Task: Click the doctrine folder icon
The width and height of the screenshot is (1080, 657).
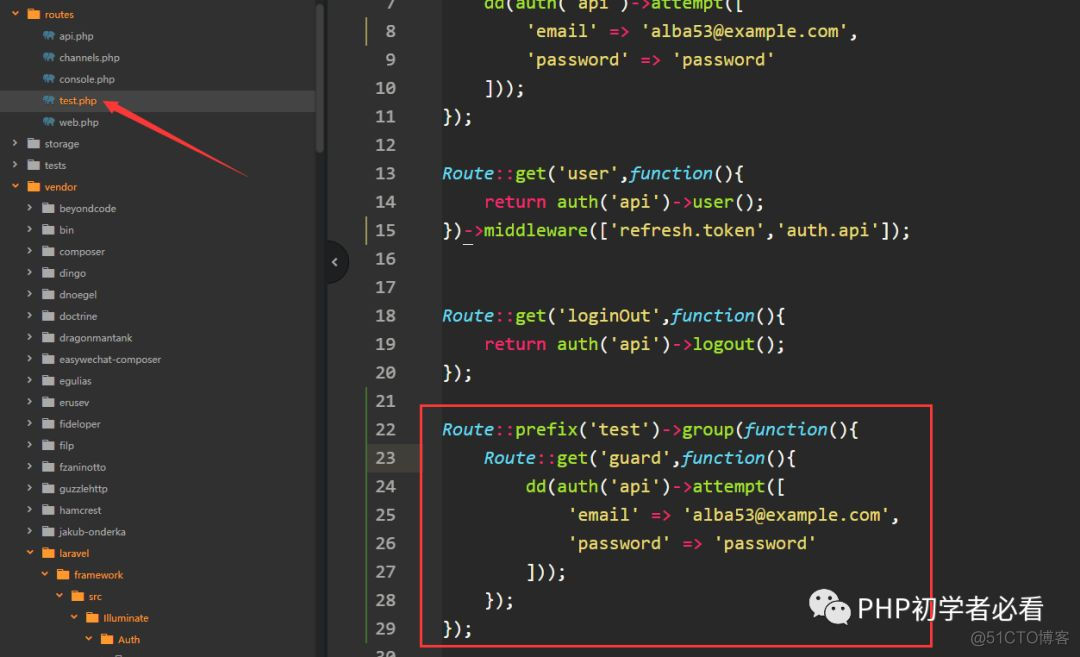Action: click(48, 315)
